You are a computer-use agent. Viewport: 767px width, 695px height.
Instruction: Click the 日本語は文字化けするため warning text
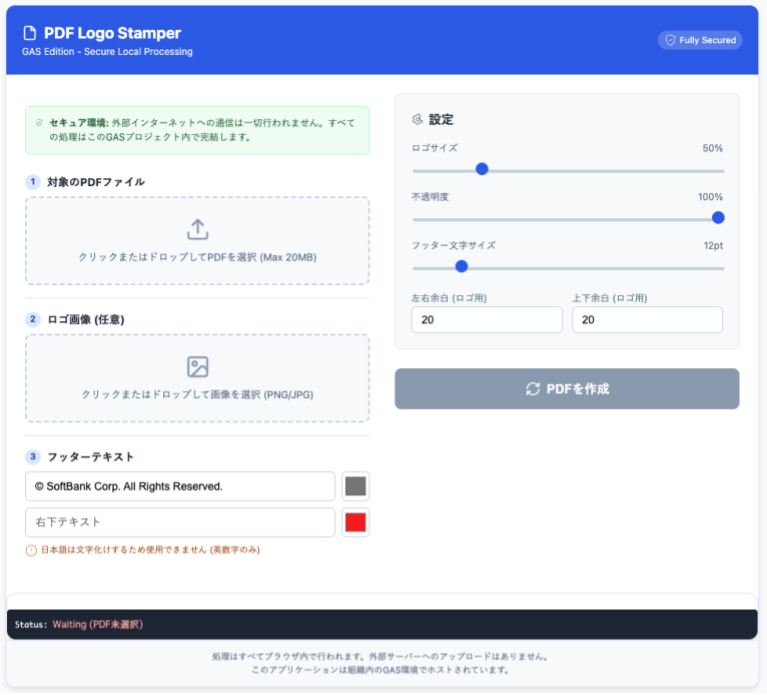point(150,550)
